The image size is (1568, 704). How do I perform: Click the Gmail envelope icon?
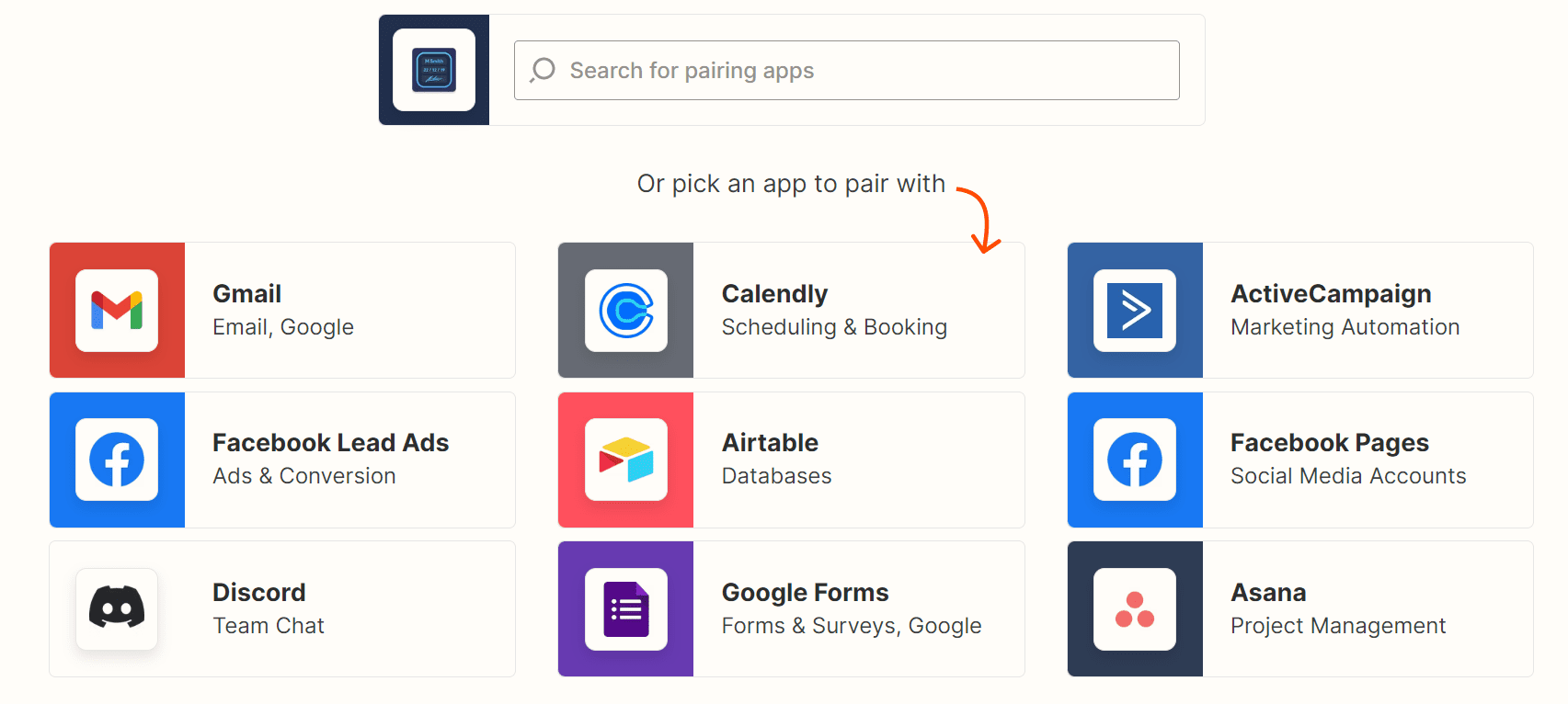117,311
